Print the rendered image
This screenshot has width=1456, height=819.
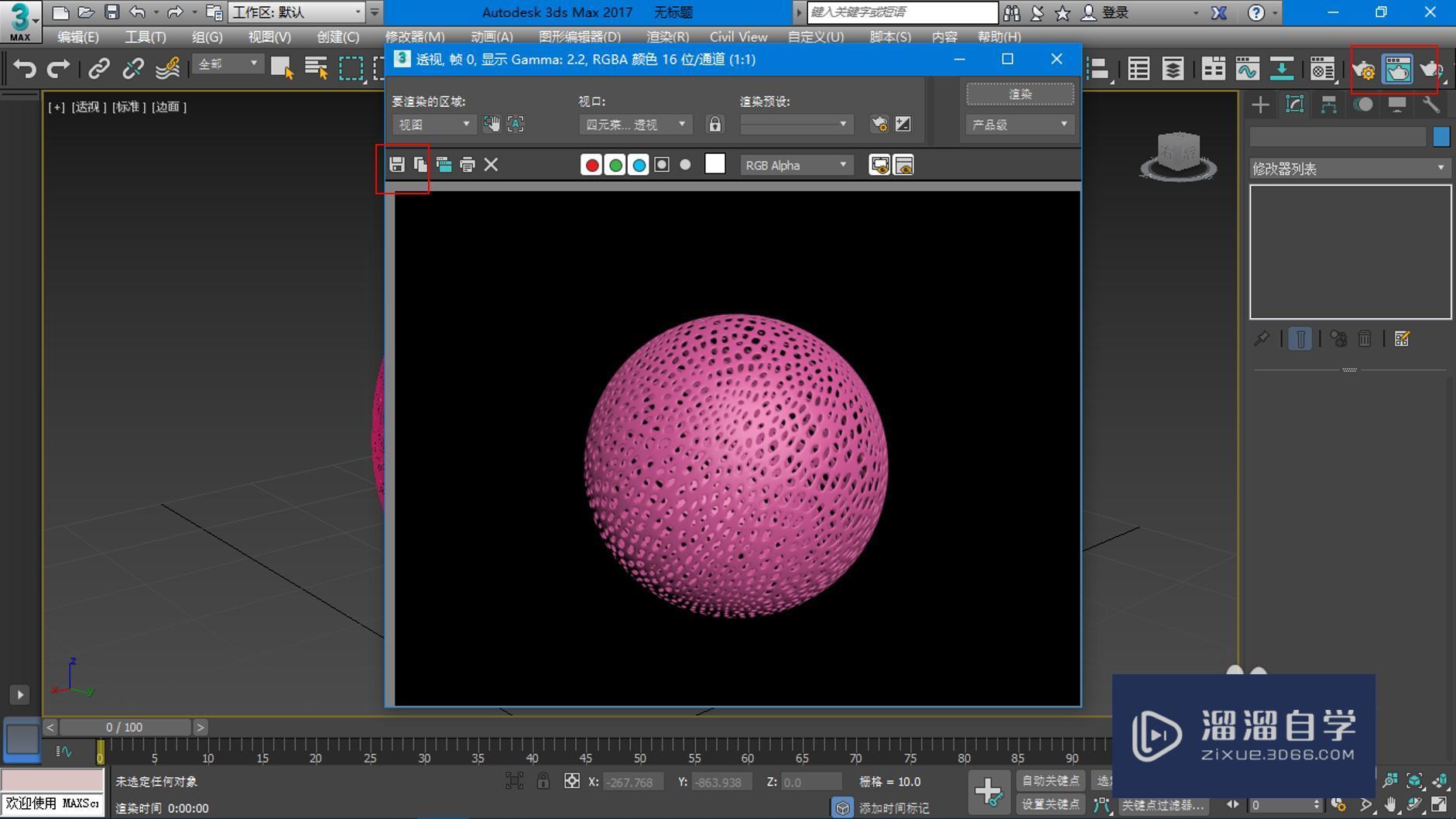(468, 165)
